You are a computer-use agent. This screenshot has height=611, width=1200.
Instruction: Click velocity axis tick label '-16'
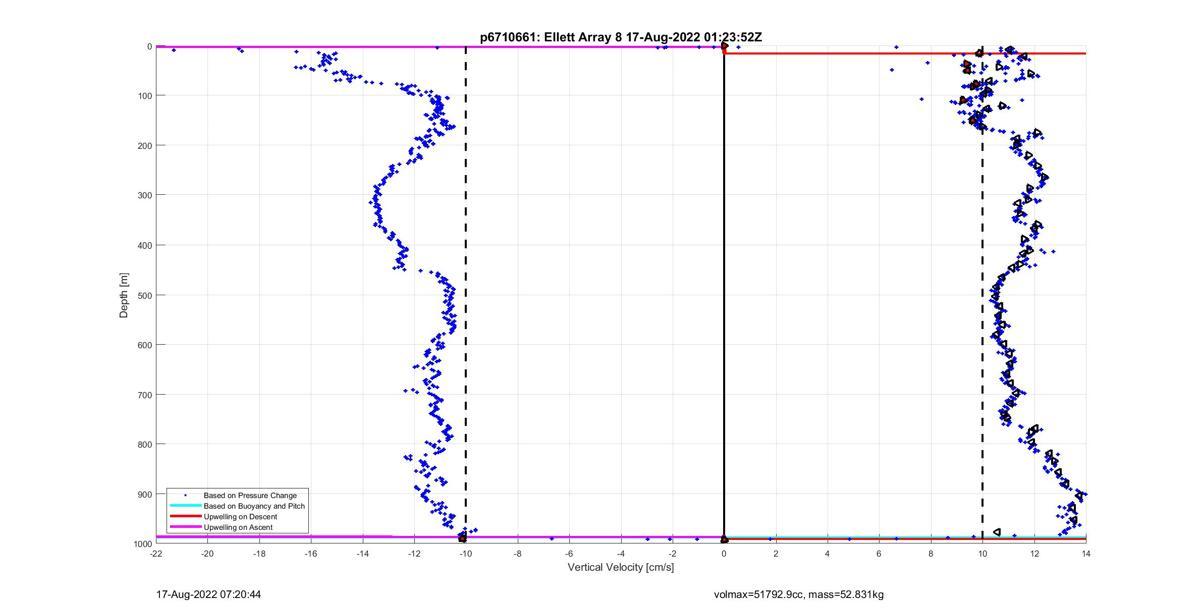tap(311, 553)
